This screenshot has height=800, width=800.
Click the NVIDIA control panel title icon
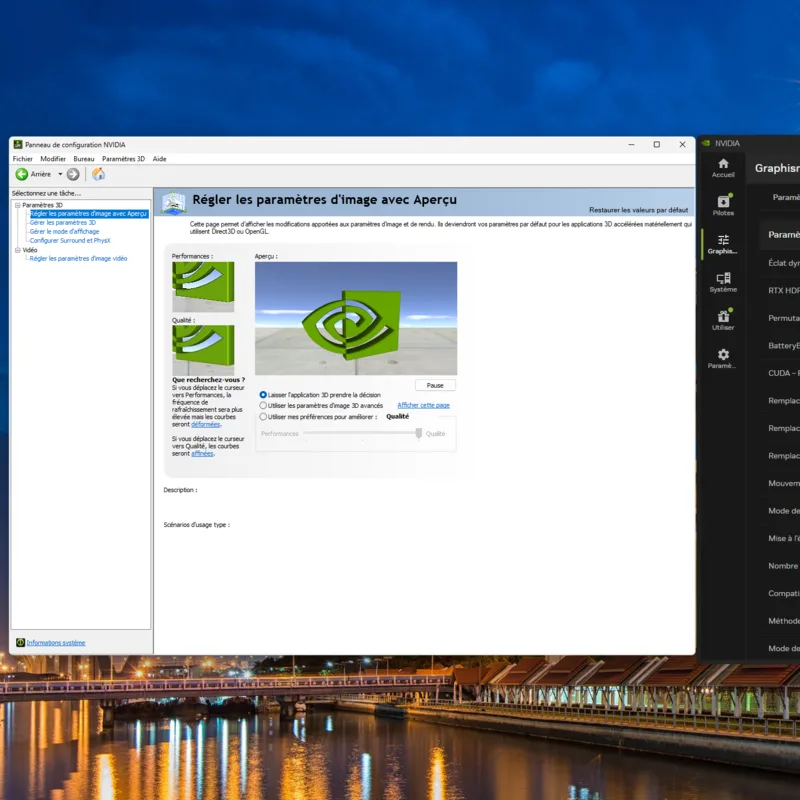point(18,145)
